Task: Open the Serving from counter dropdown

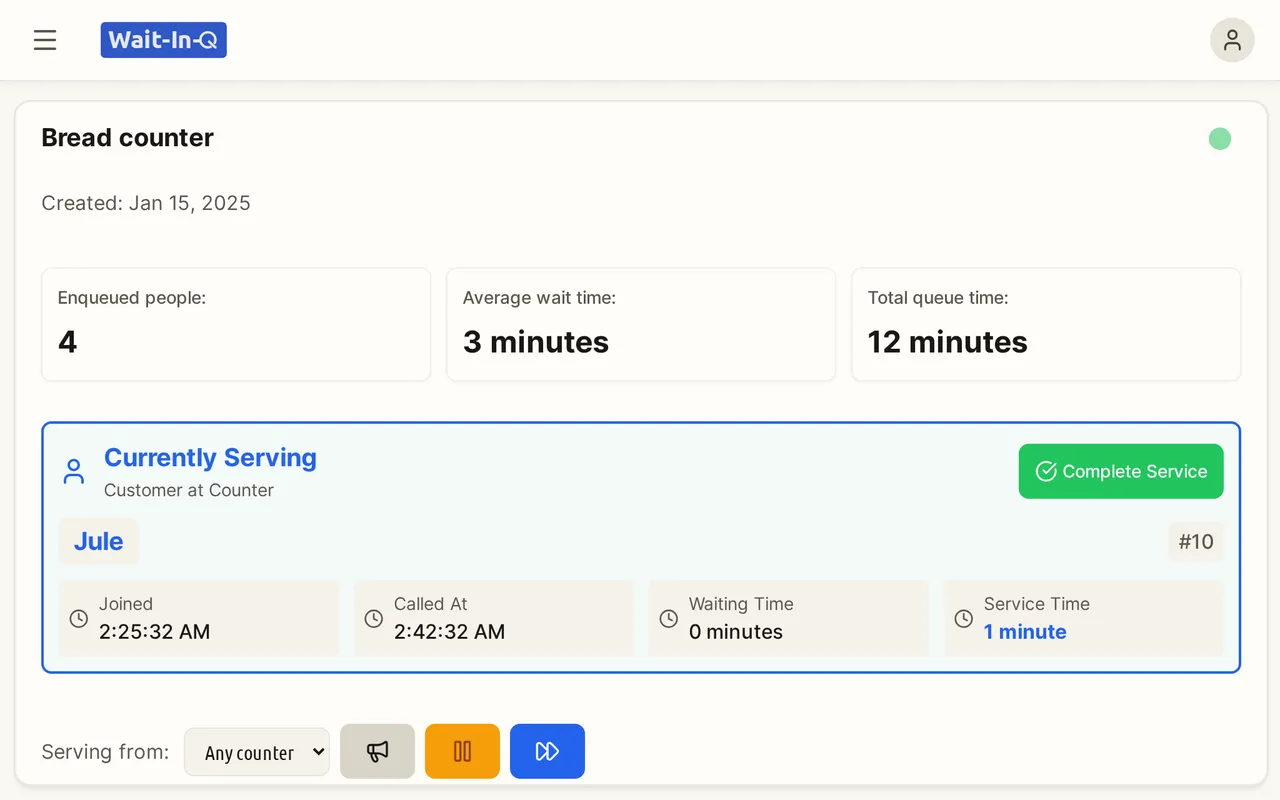Action: (x=257, y=752)
